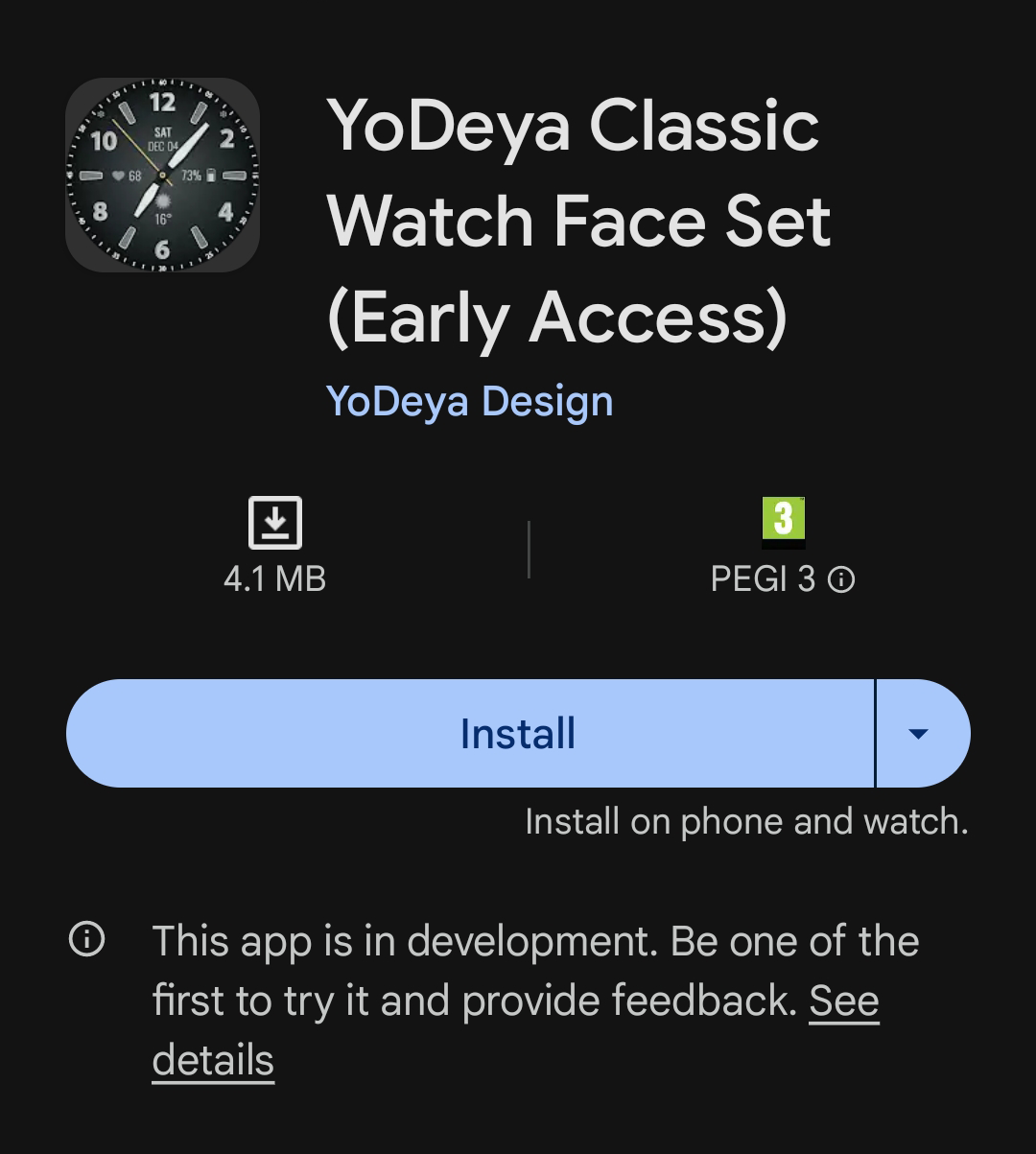Tap the "(Early Access)" title text

pos(557,318)
